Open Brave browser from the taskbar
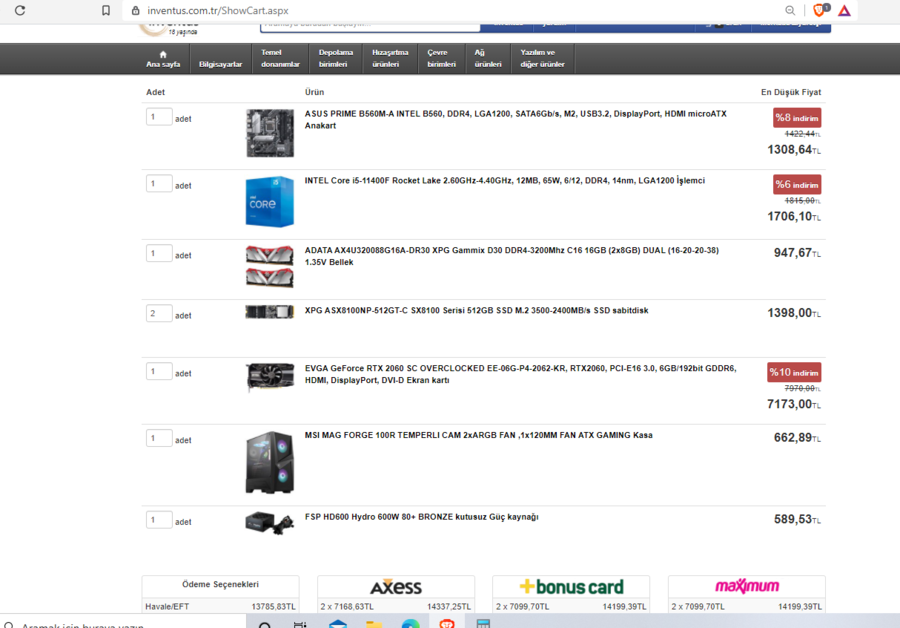Image resolution: width=900 pixels, height=628 pixels. [447, 623]
